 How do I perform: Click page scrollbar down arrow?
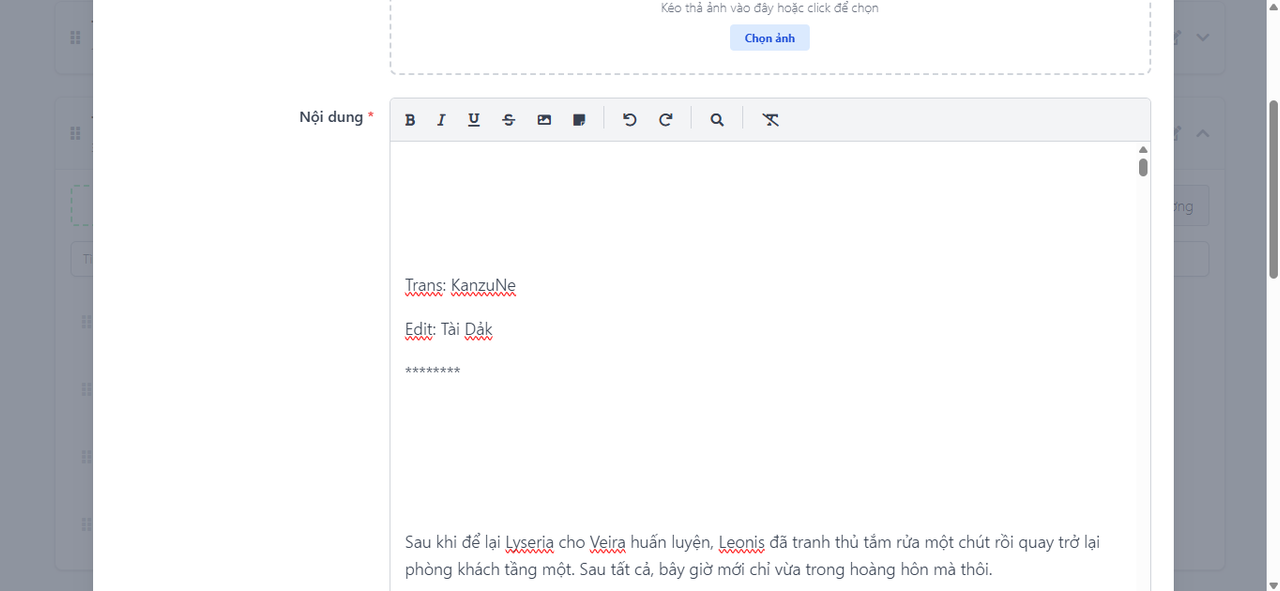[x=1273, y=584]
